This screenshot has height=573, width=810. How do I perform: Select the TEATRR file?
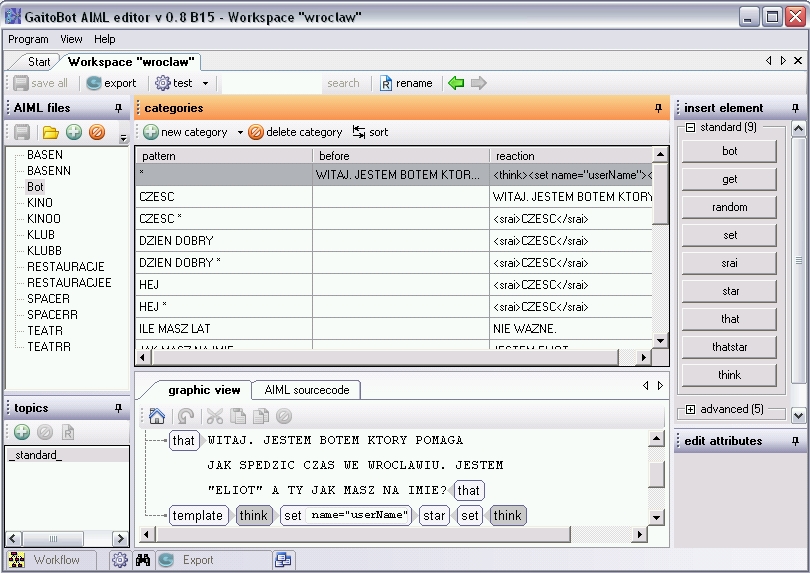(49, 347)
